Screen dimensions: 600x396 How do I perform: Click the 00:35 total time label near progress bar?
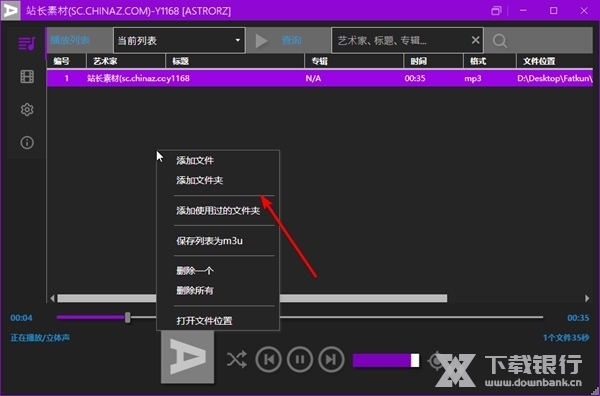coord(578,318)
